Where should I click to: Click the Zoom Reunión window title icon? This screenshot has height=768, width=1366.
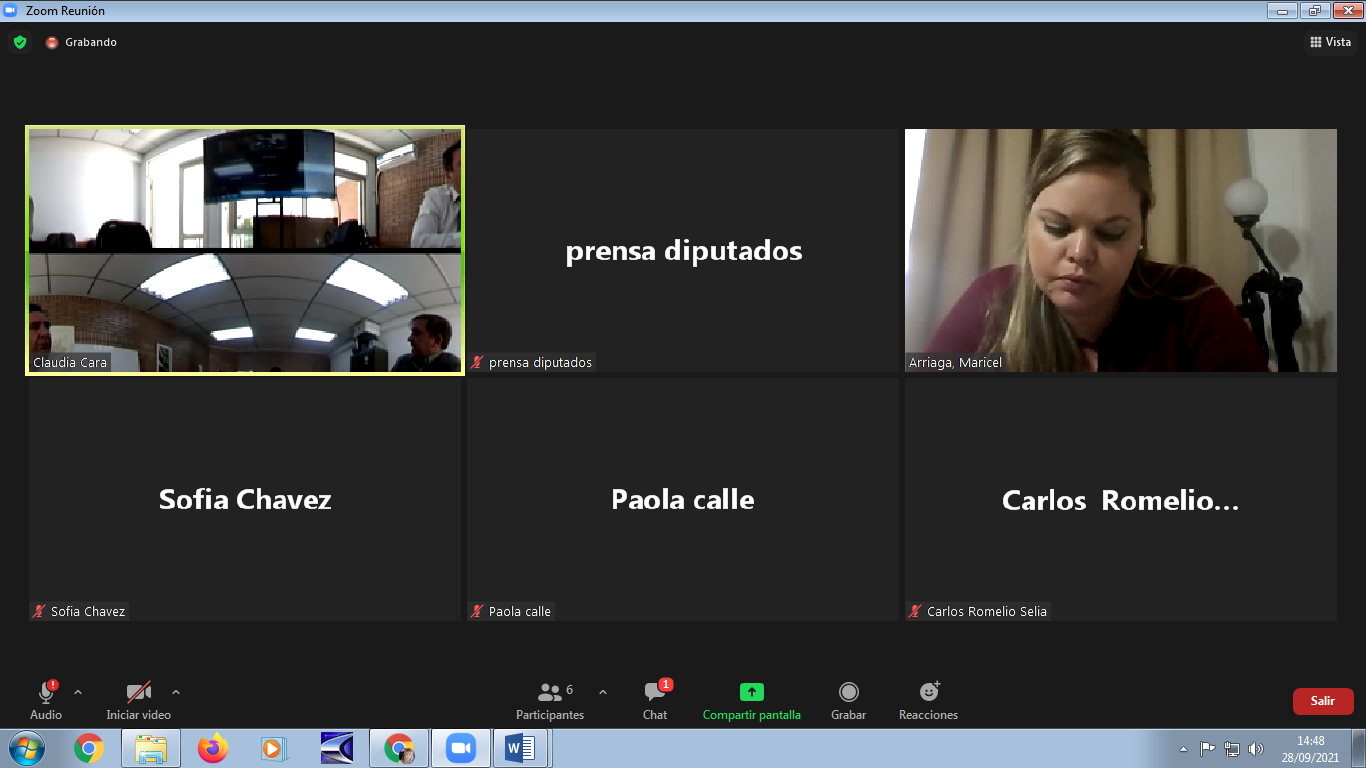click(10, 10)
